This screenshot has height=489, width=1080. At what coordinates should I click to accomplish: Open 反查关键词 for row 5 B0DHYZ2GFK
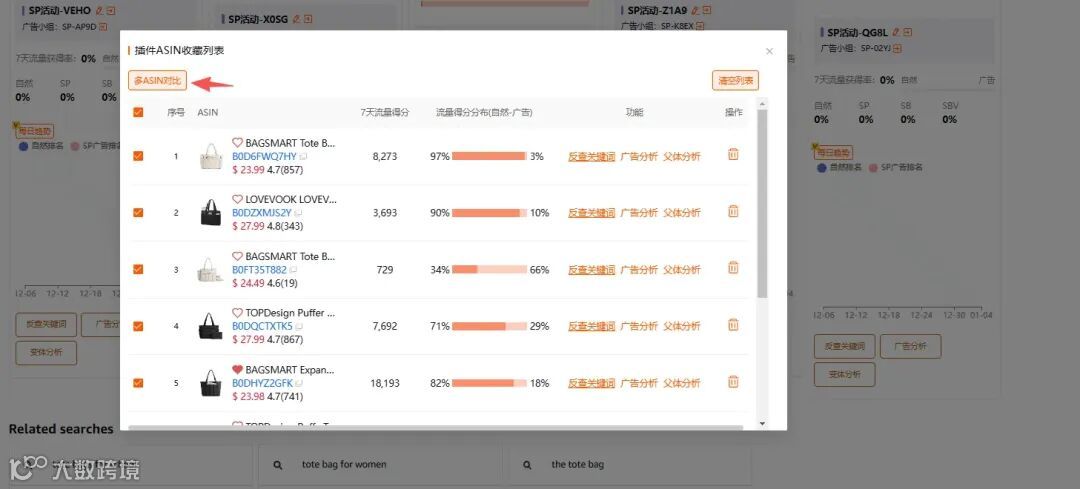(x=592, y=383)
